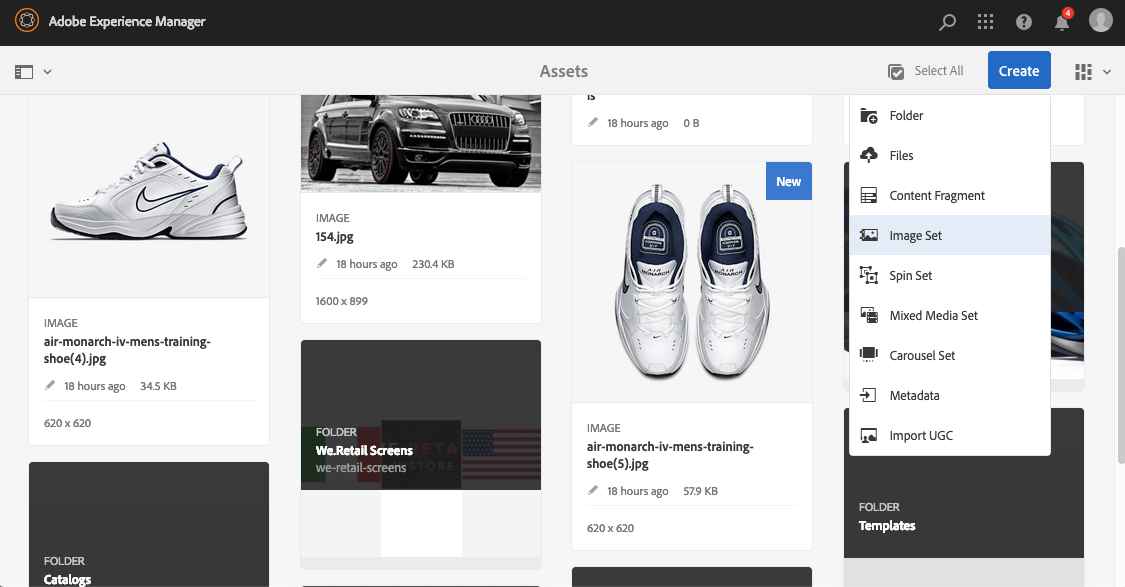1125x587 pixels.
Task: Choose Files from the Create menu
Action: [950, 156]
